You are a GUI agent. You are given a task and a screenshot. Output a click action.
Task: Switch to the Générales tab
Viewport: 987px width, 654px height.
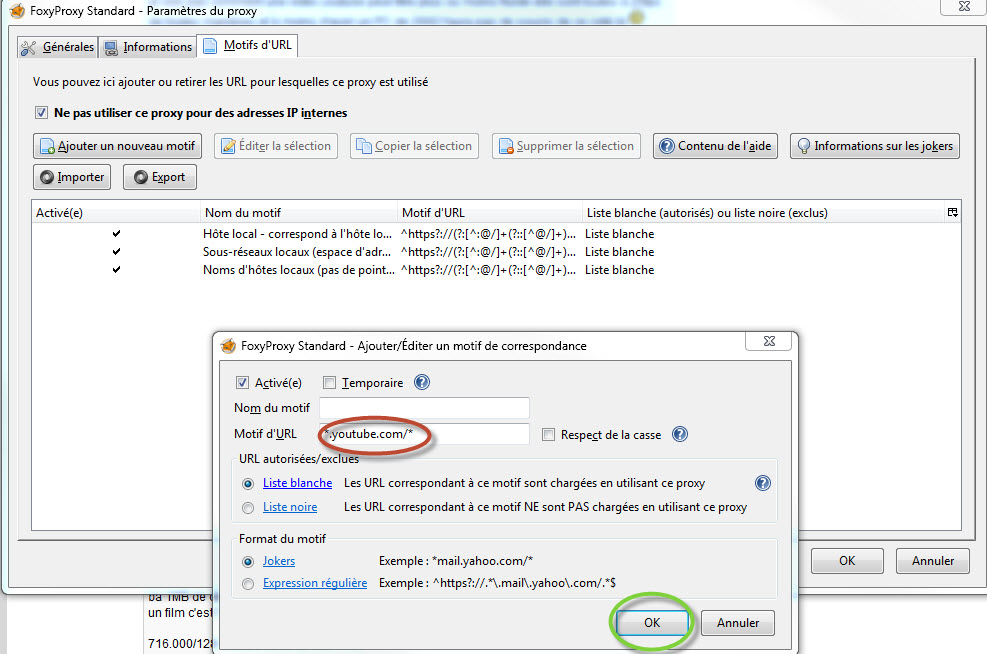click(x=57, y=47)
